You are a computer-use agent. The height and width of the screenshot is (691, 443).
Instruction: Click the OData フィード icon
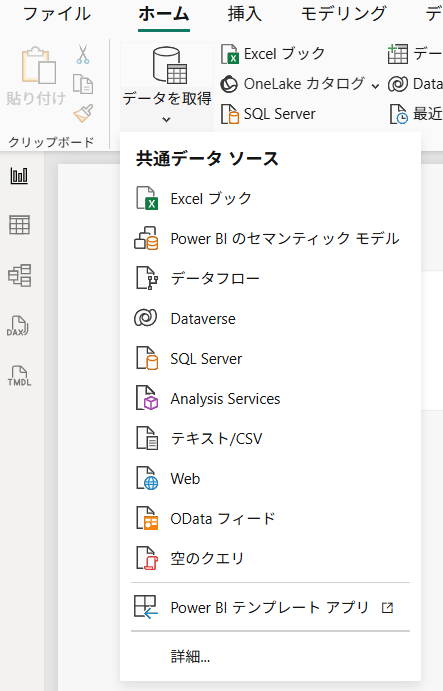pos(146,518)
